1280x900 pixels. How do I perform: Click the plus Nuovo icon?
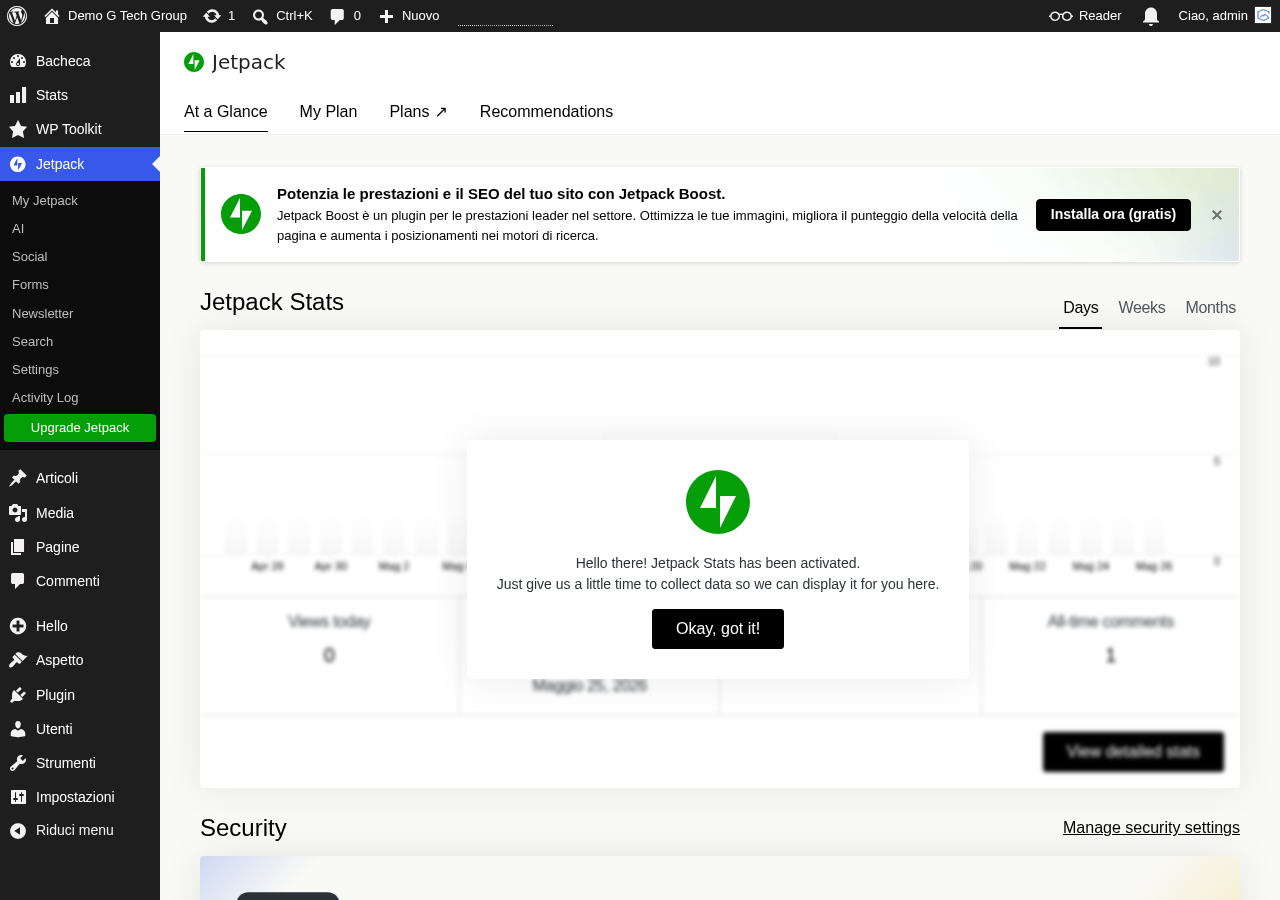pos(386,16)
